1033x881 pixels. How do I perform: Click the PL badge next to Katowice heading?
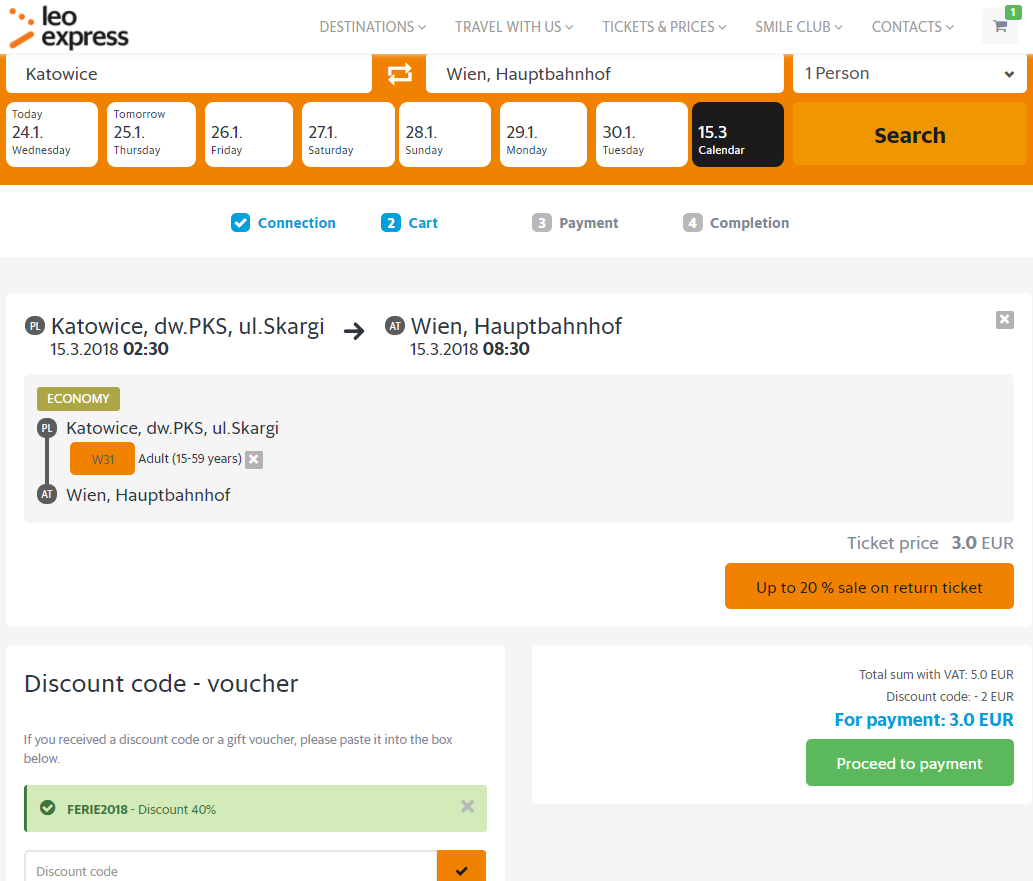pyautogui.click(x=35, y=326)
